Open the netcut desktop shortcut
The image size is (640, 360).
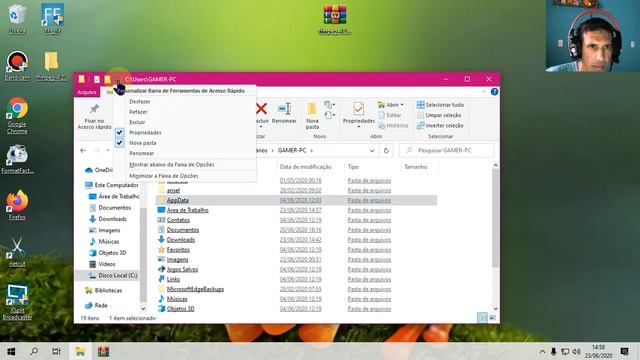click(x=17, y=251)
